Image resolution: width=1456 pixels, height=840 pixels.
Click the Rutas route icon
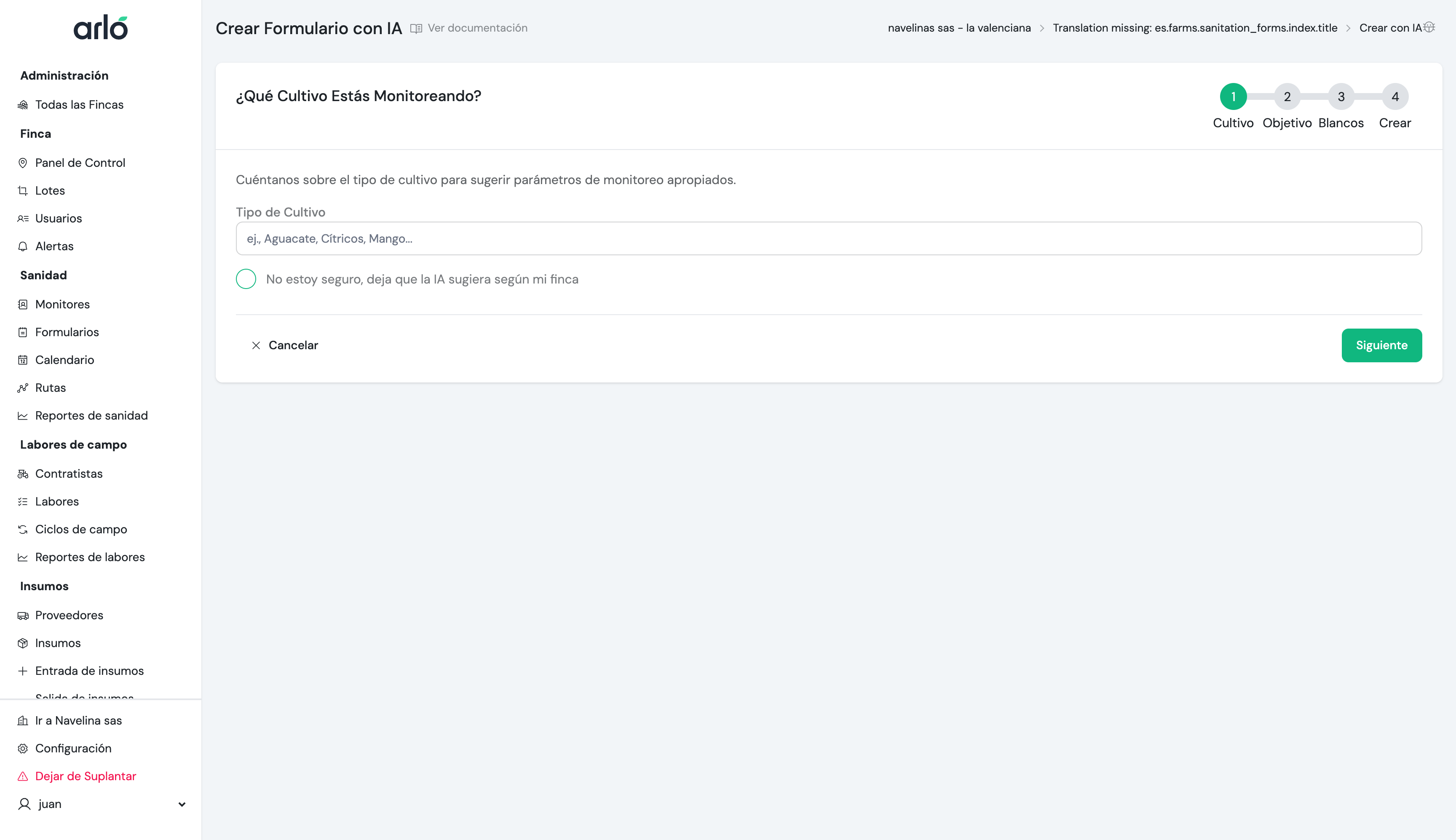(22, 388)
